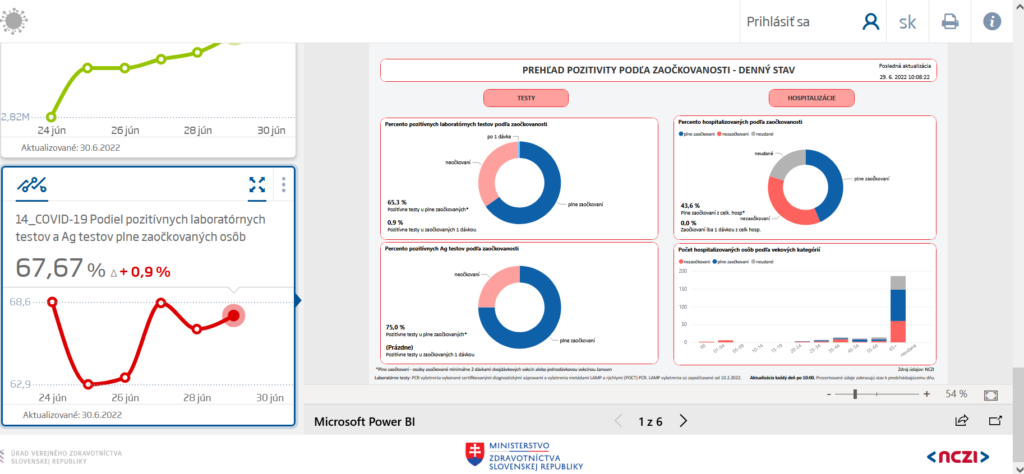
Task: Click the HOSPITALIZÁCIE button in report
Action: (x=812, y=98)
